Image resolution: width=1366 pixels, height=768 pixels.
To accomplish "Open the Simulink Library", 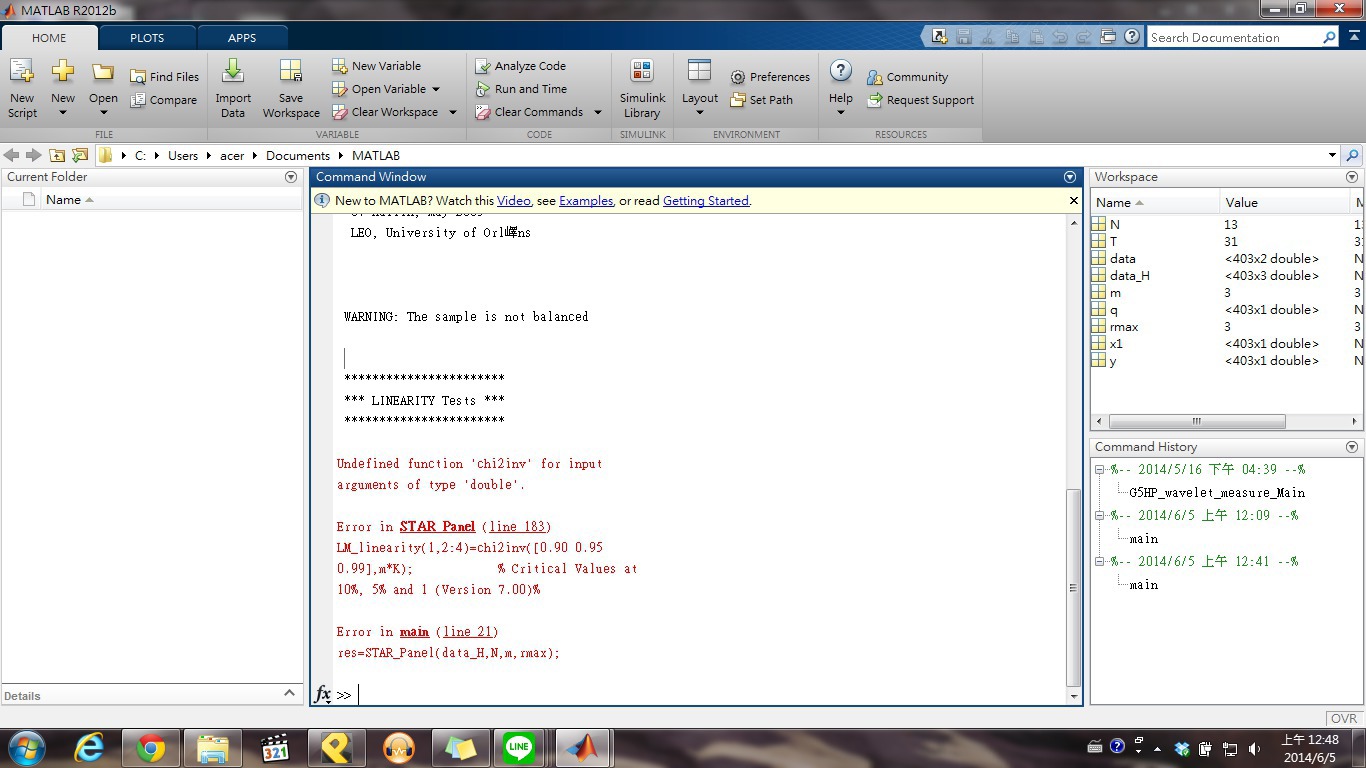I will [x=642, y=88].
